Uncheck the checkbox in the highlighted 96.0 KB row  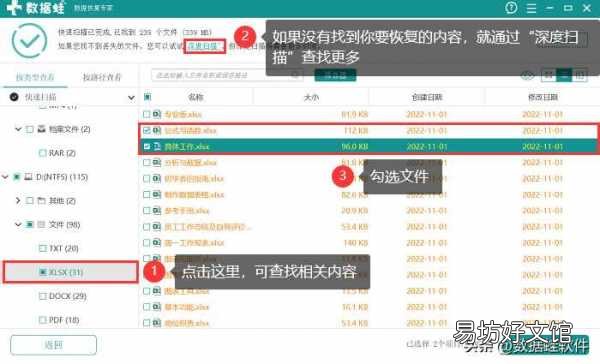click(147, 146)
